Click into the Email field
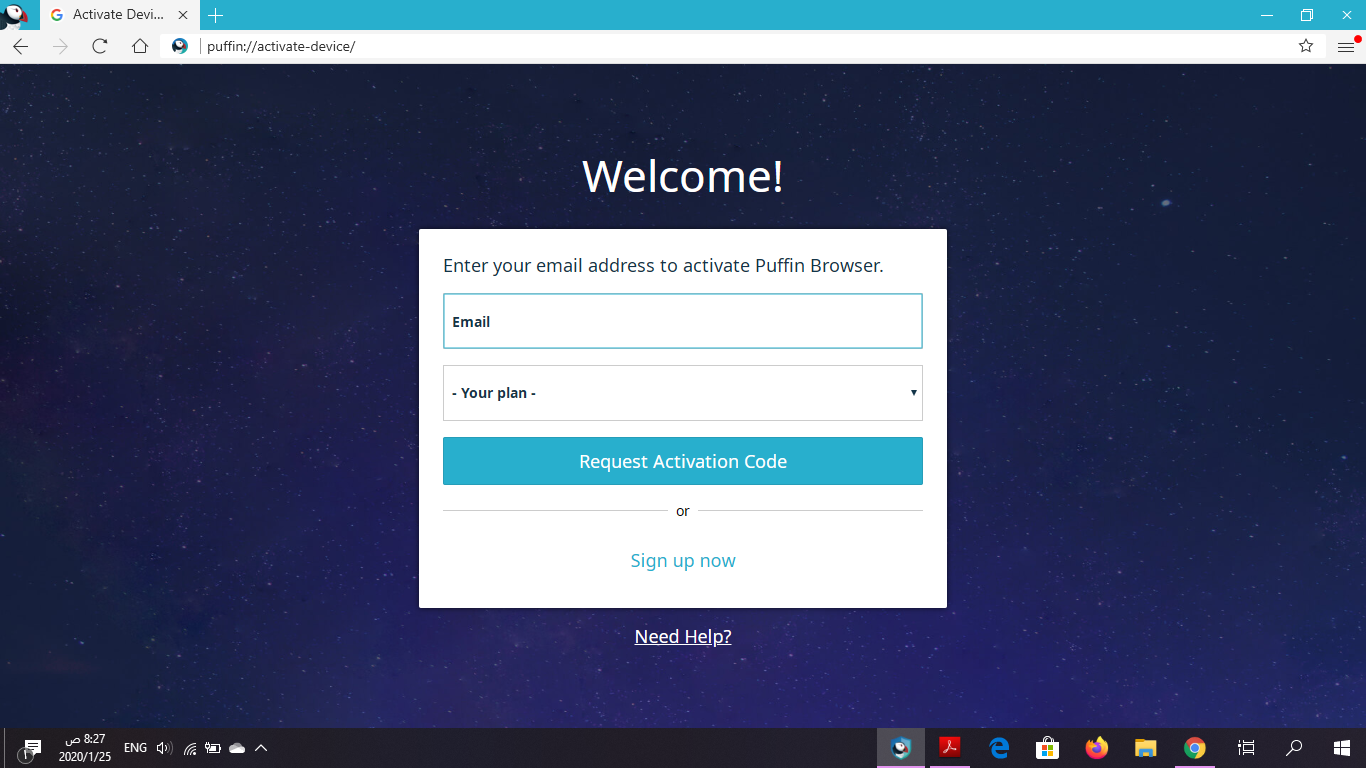The image size is (1366, 768). click(x=683, y=321)
